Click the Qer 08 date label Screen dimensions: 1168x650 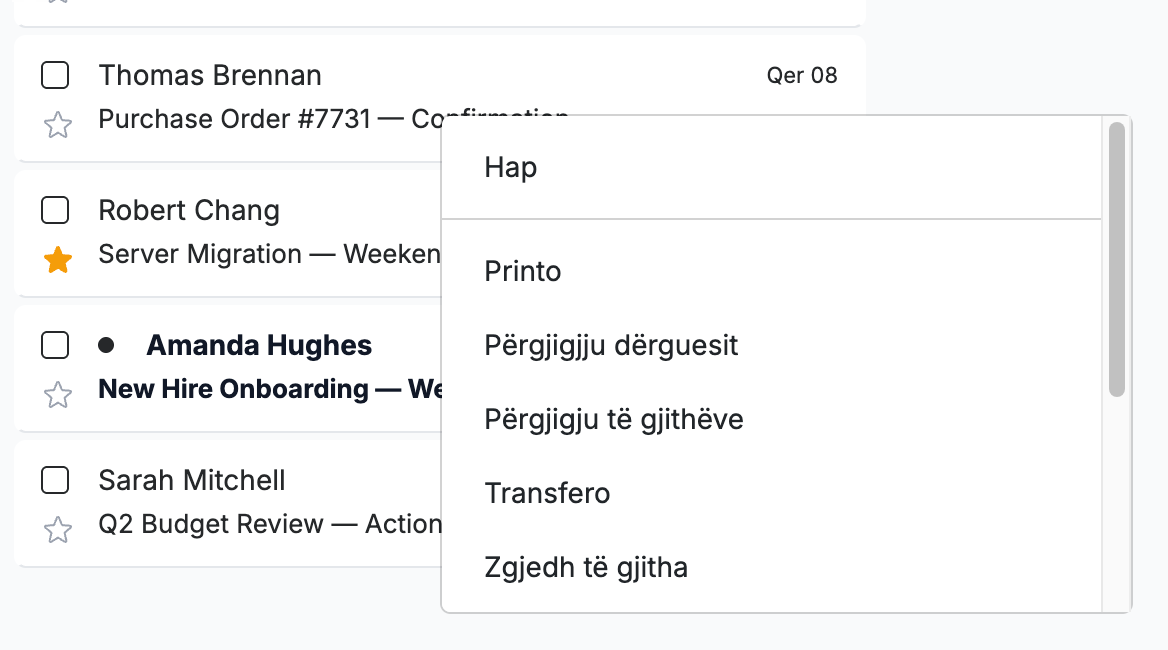pos(802,75)
